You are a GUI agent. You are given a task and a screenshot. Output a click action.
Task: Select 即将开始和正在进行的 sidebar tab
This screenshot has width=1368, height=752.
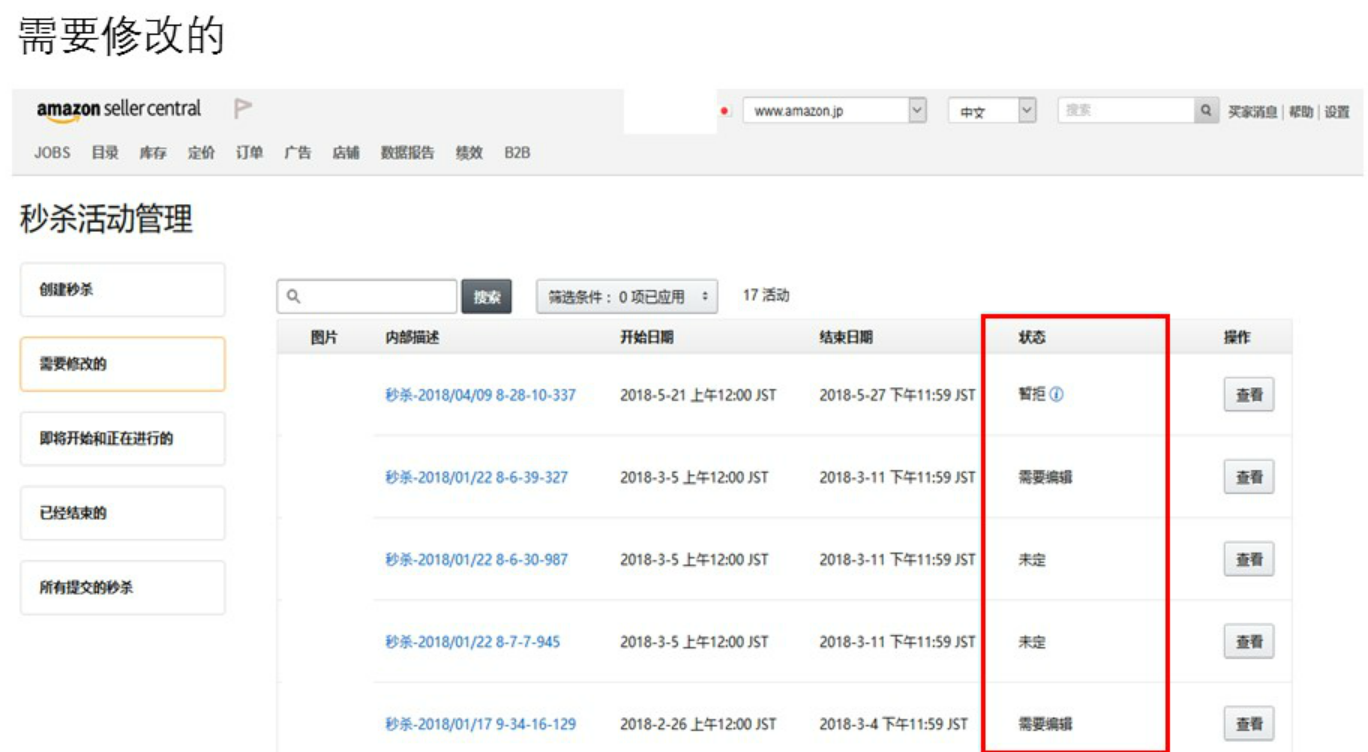[122, 439]
